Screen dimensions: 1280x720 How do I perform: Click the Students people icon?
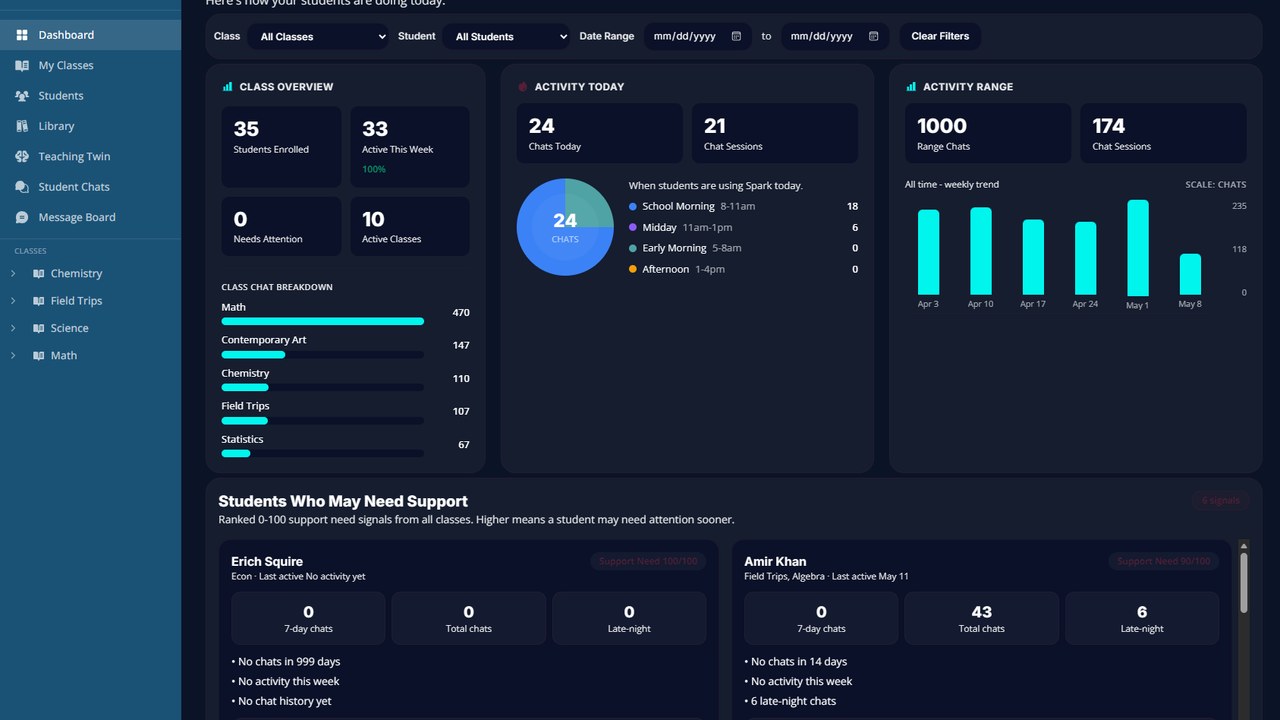pos(22,96)
